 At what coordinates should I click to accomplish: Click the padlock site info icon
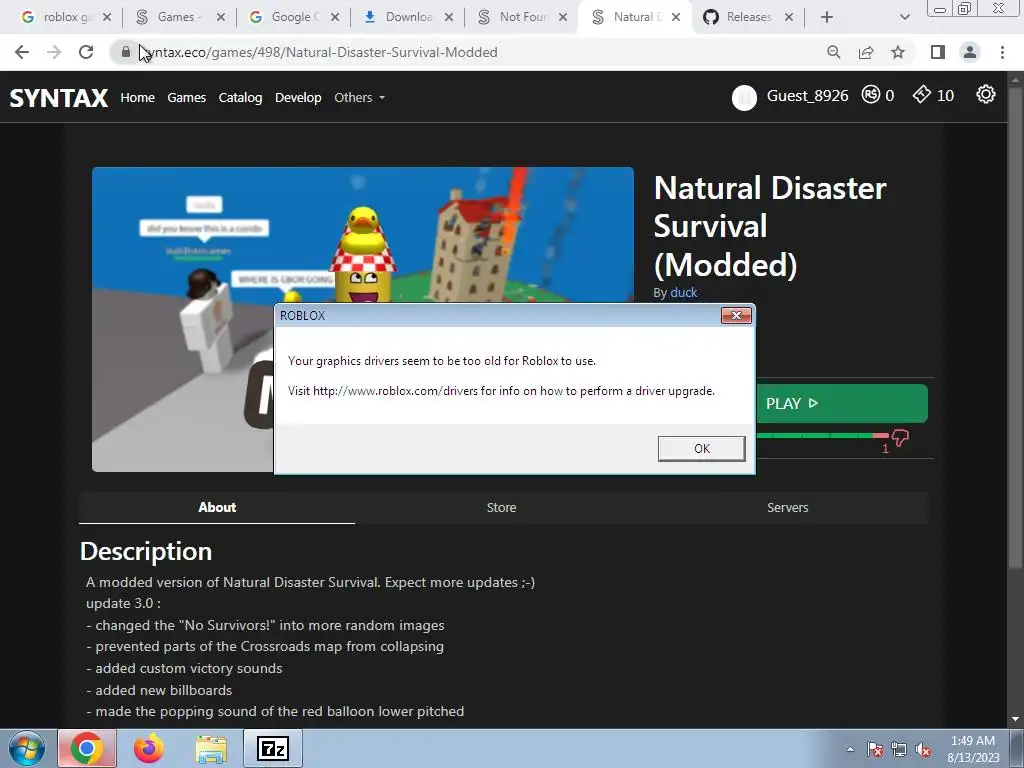point(125,52)
